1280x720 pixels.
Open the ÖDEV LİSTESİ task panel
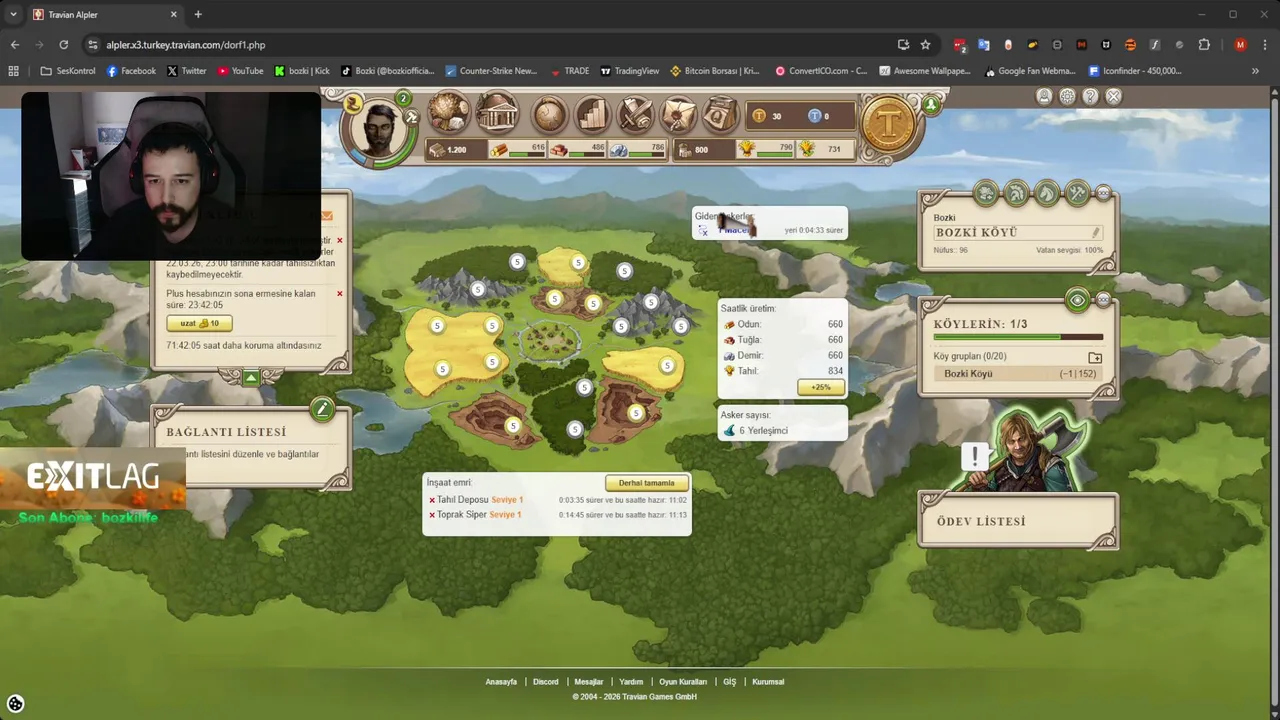[x=1018, y=521]
